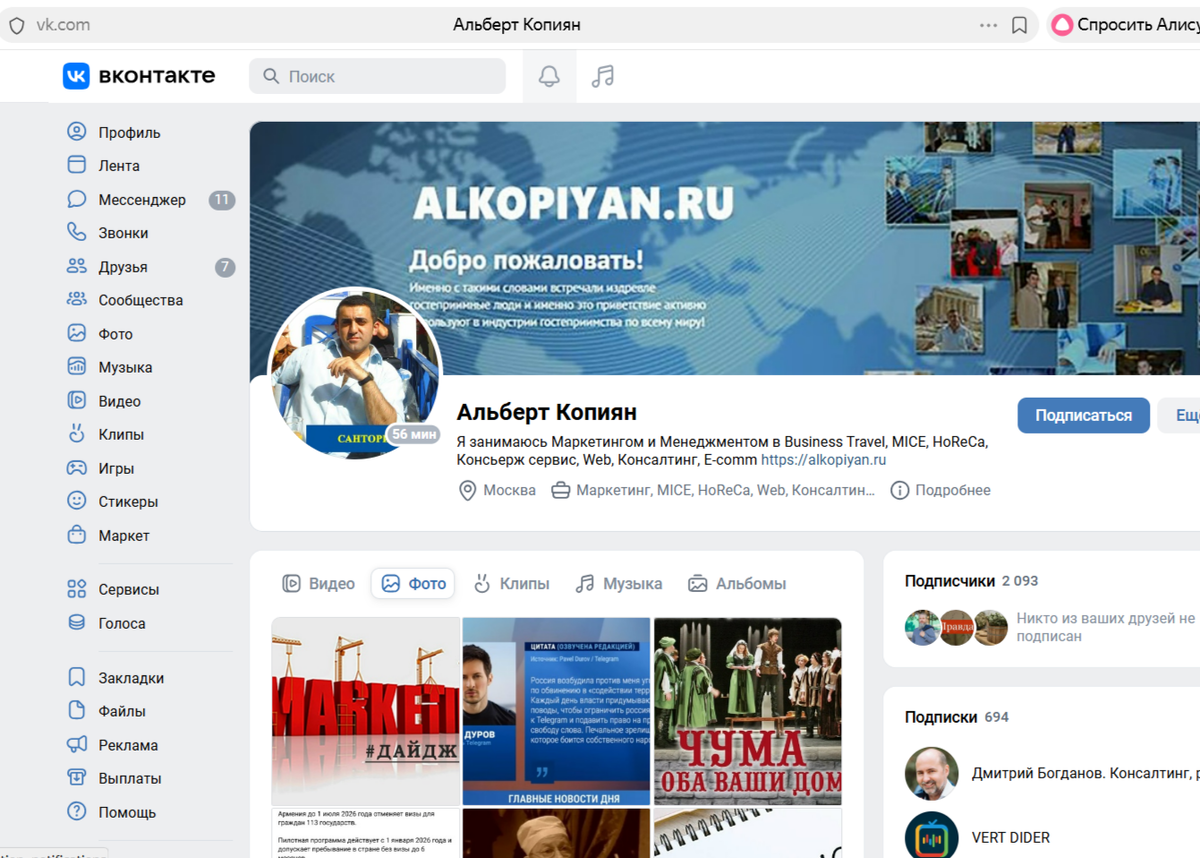
Task: Click the VERT DIDER logo avatar
Action: click(931, 837)
